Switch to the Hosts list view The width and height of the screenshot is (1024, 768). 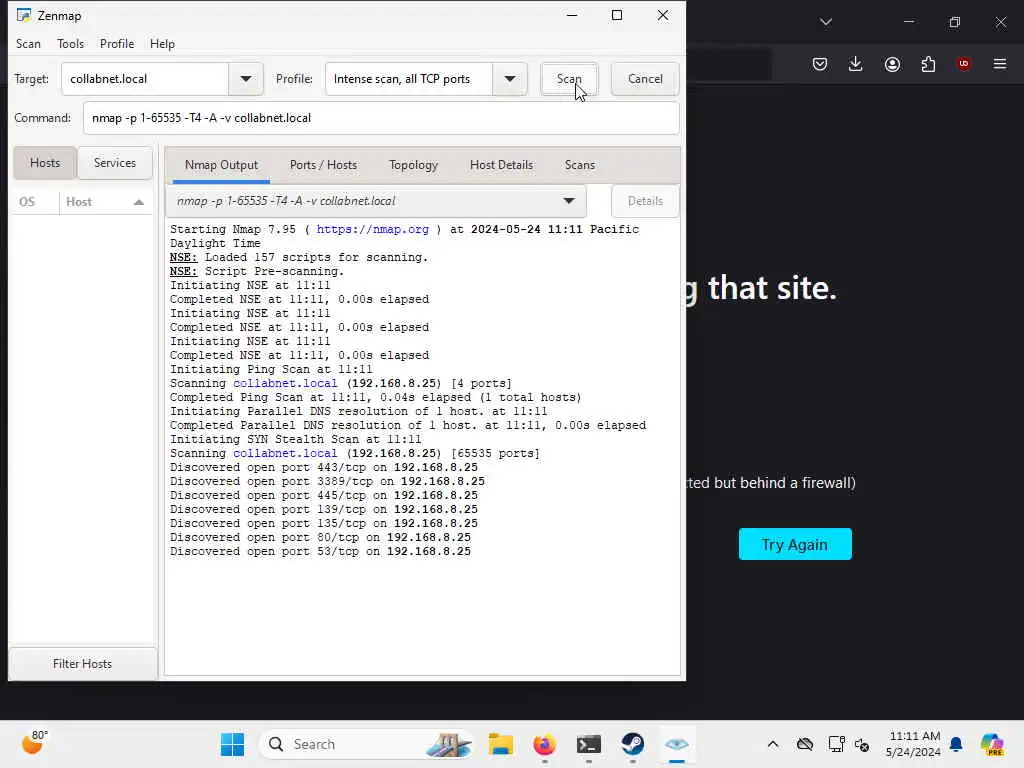(x=44, y=163)
